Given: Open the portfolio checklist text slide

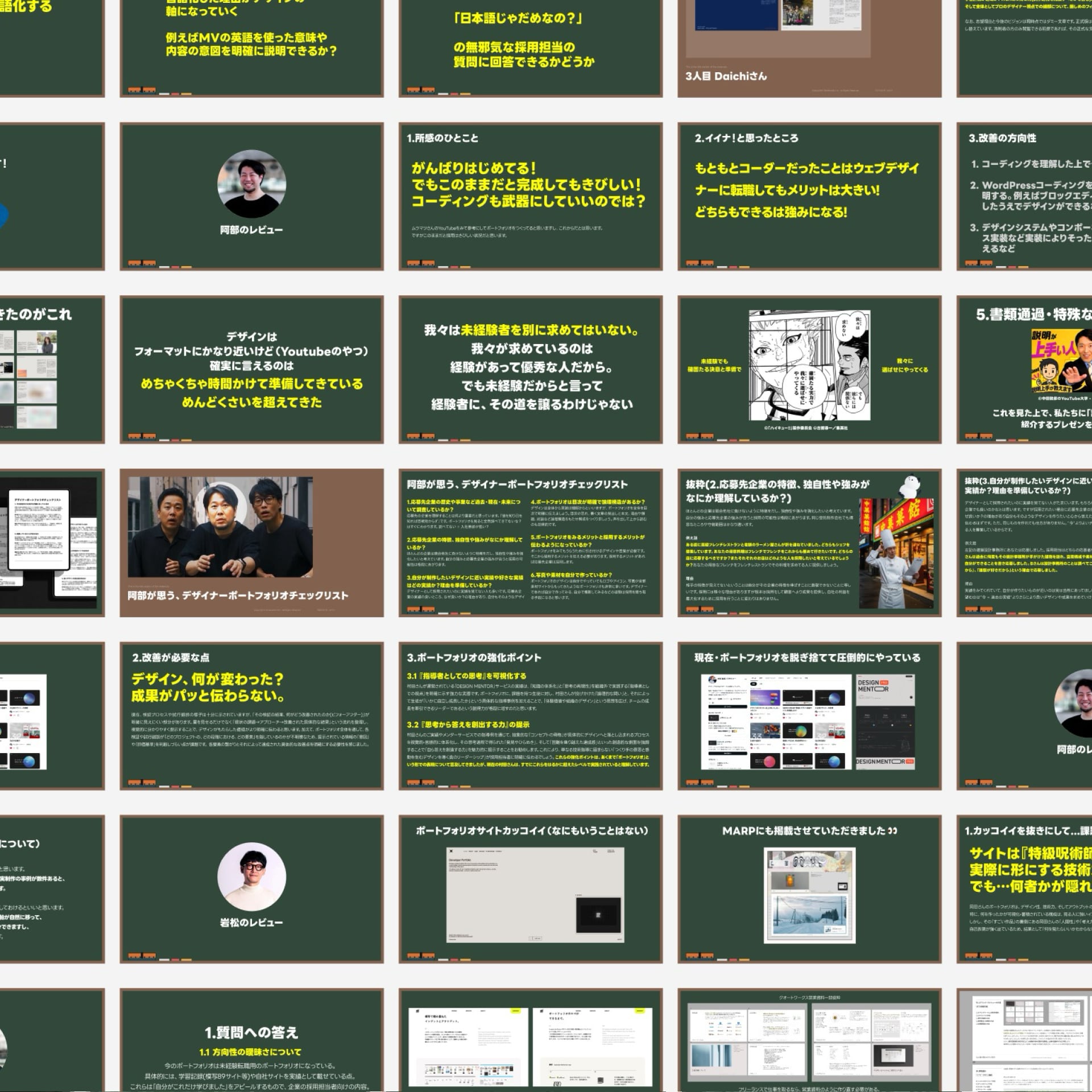Looking at the screenshot, I should [530, 543].
